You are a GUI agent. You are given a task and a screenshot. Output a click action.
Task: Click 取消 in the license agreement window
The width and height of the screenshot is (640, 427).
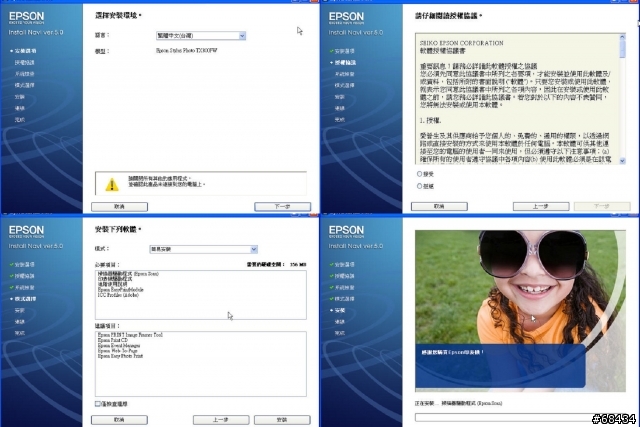pos(439,207)
